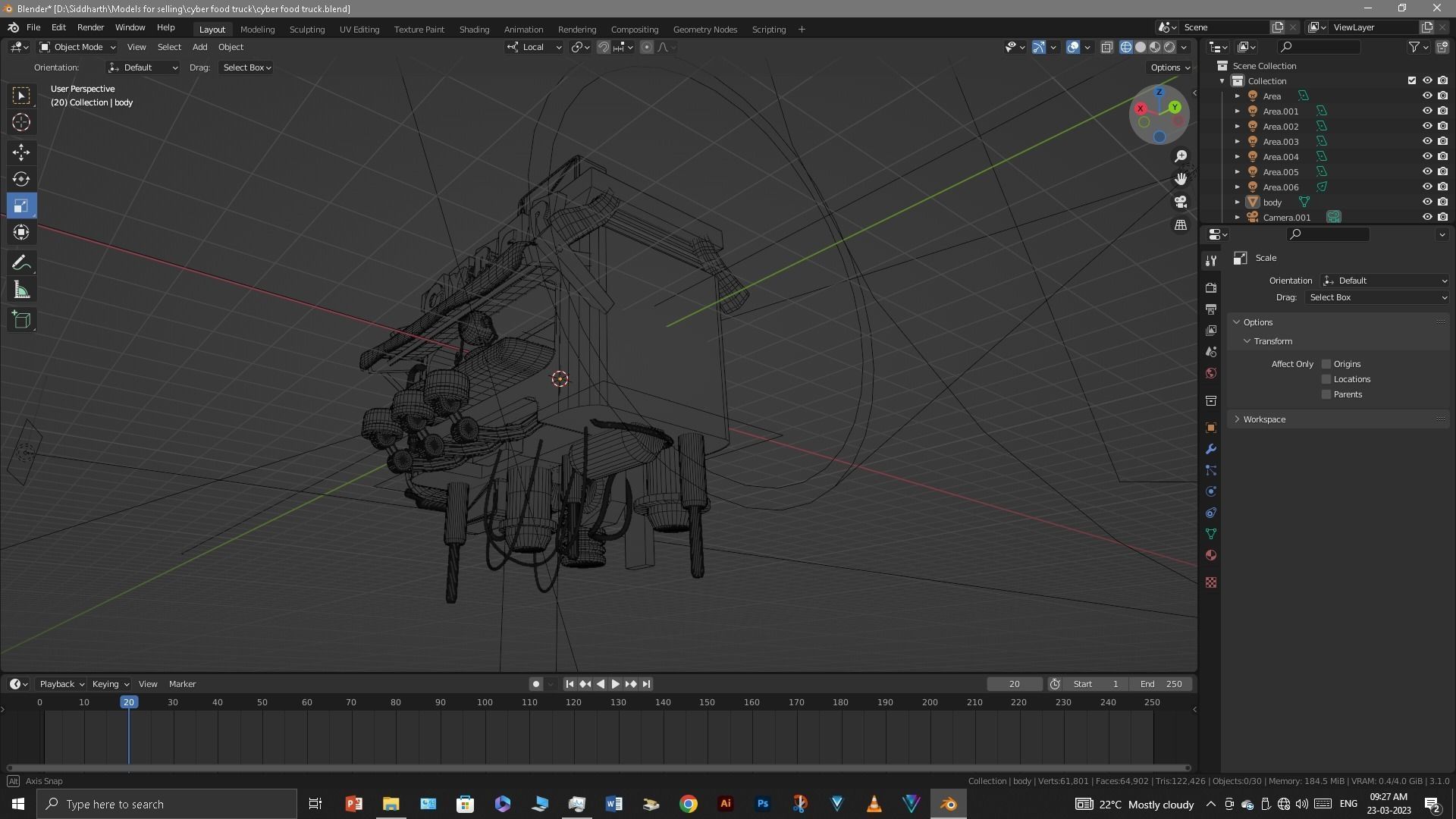The height and width of the screenshot is (819, 1456).
Task: Toggle X-ray view mode
Action: pos(1106,47)
